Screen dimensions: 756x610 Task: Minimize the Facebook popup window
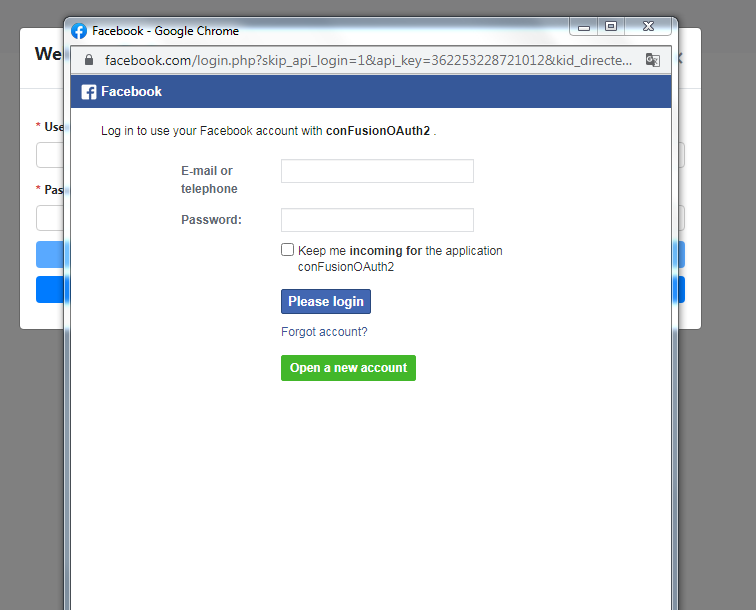click(x=584, y=27)
